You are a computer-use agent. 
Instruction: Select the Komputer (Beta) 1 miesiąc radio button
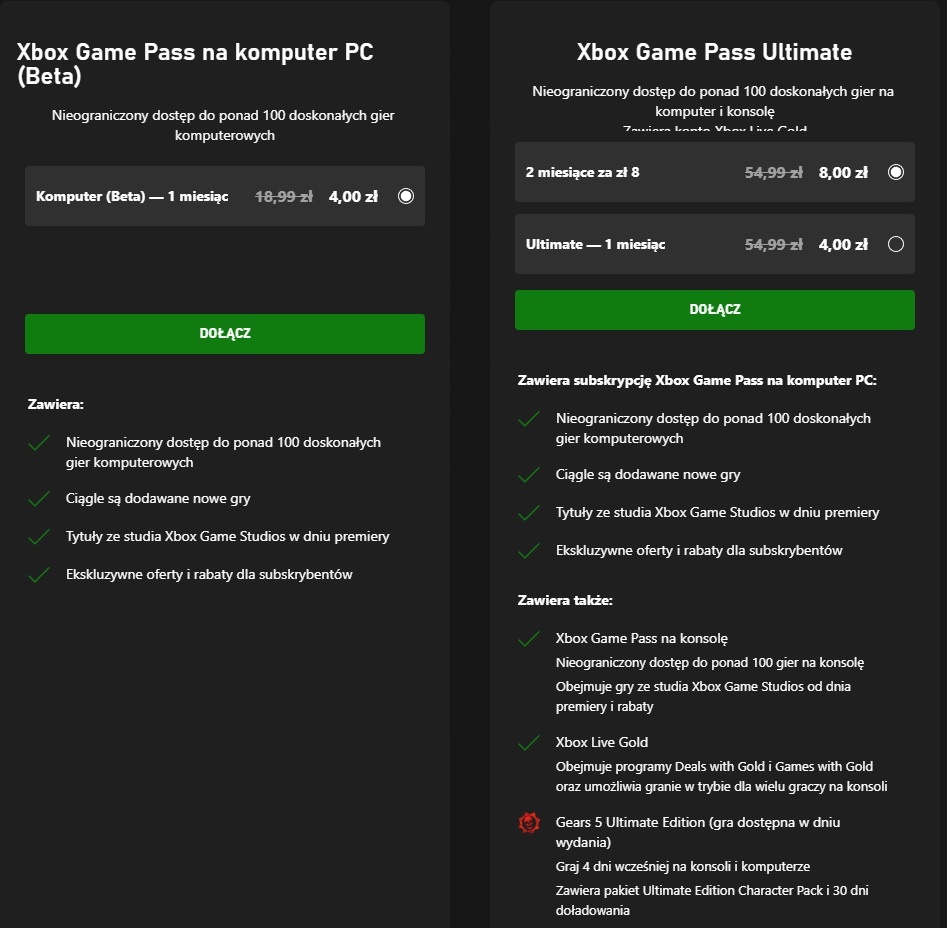[x=406, y=196]
